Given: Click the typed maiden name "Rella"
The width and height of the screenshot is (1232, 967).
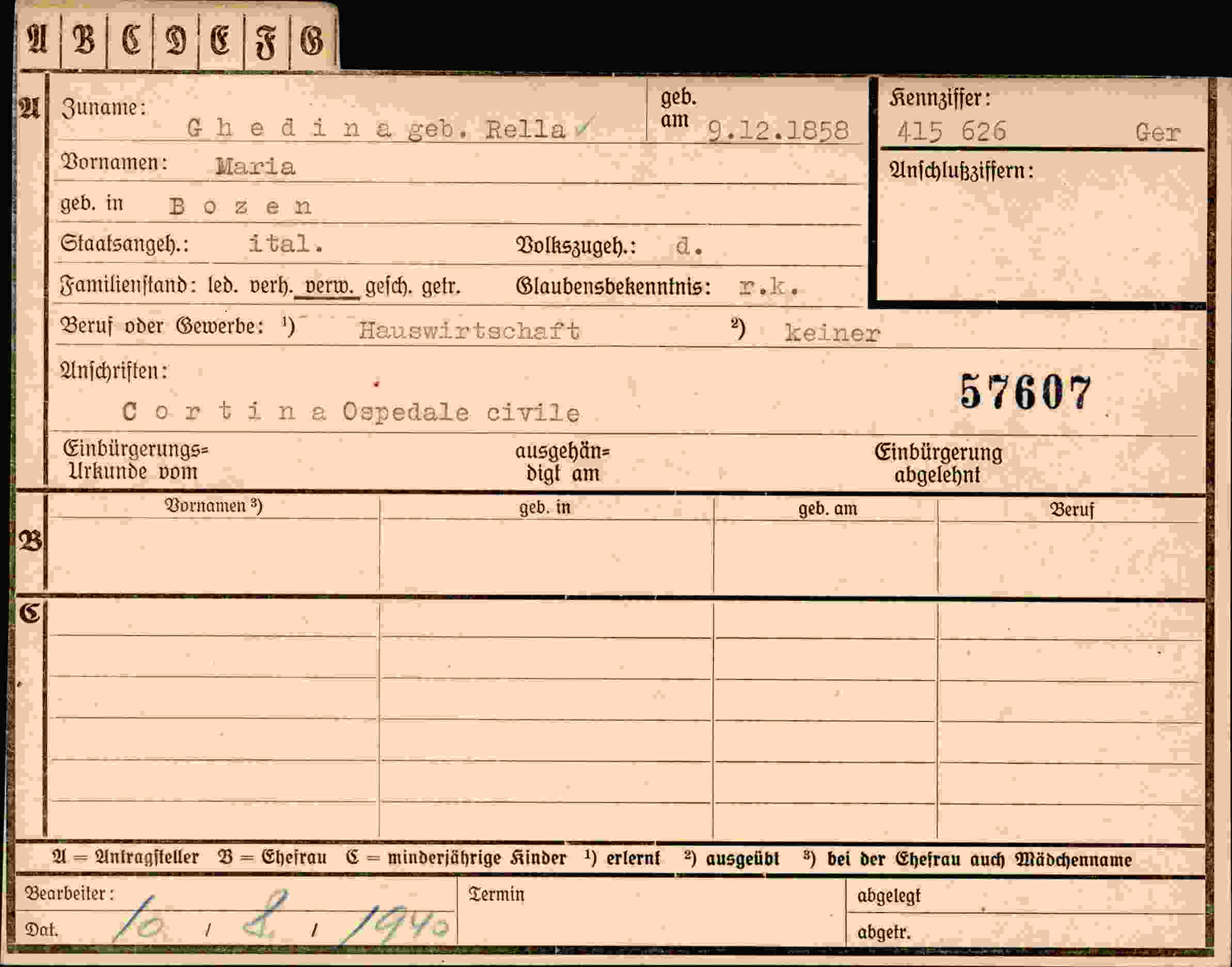Looking at the screenshot, I should tap(525, 130).
